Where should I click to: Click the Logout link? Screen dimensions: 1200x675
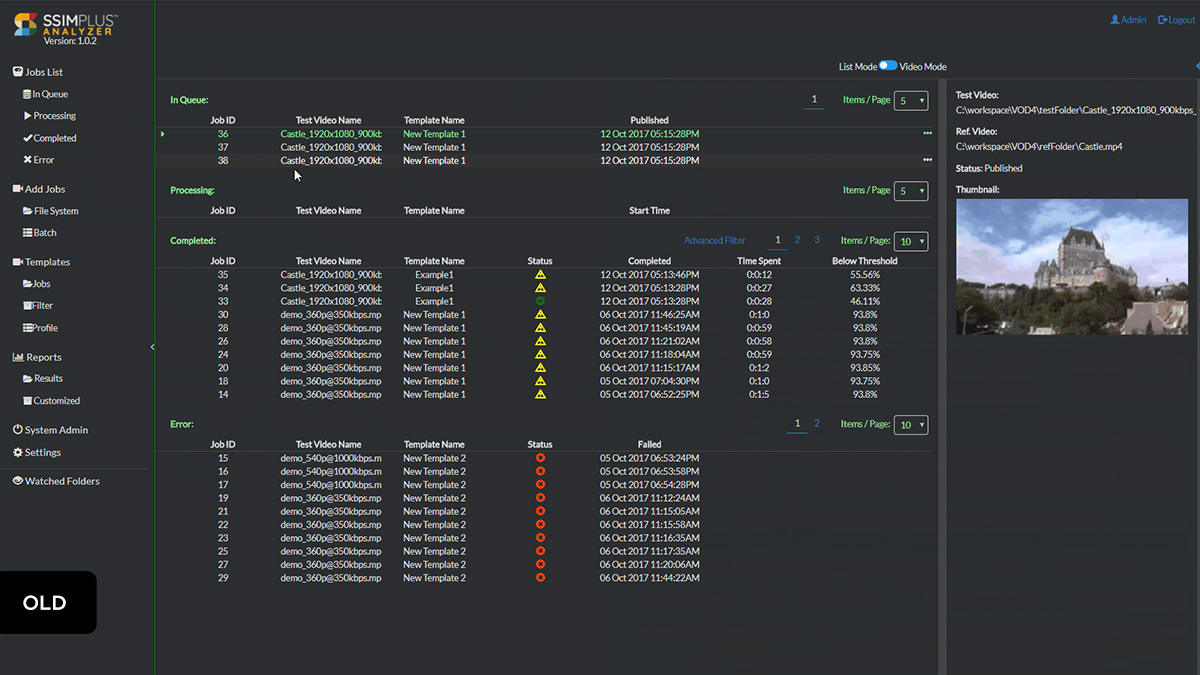click(1176, 20)
